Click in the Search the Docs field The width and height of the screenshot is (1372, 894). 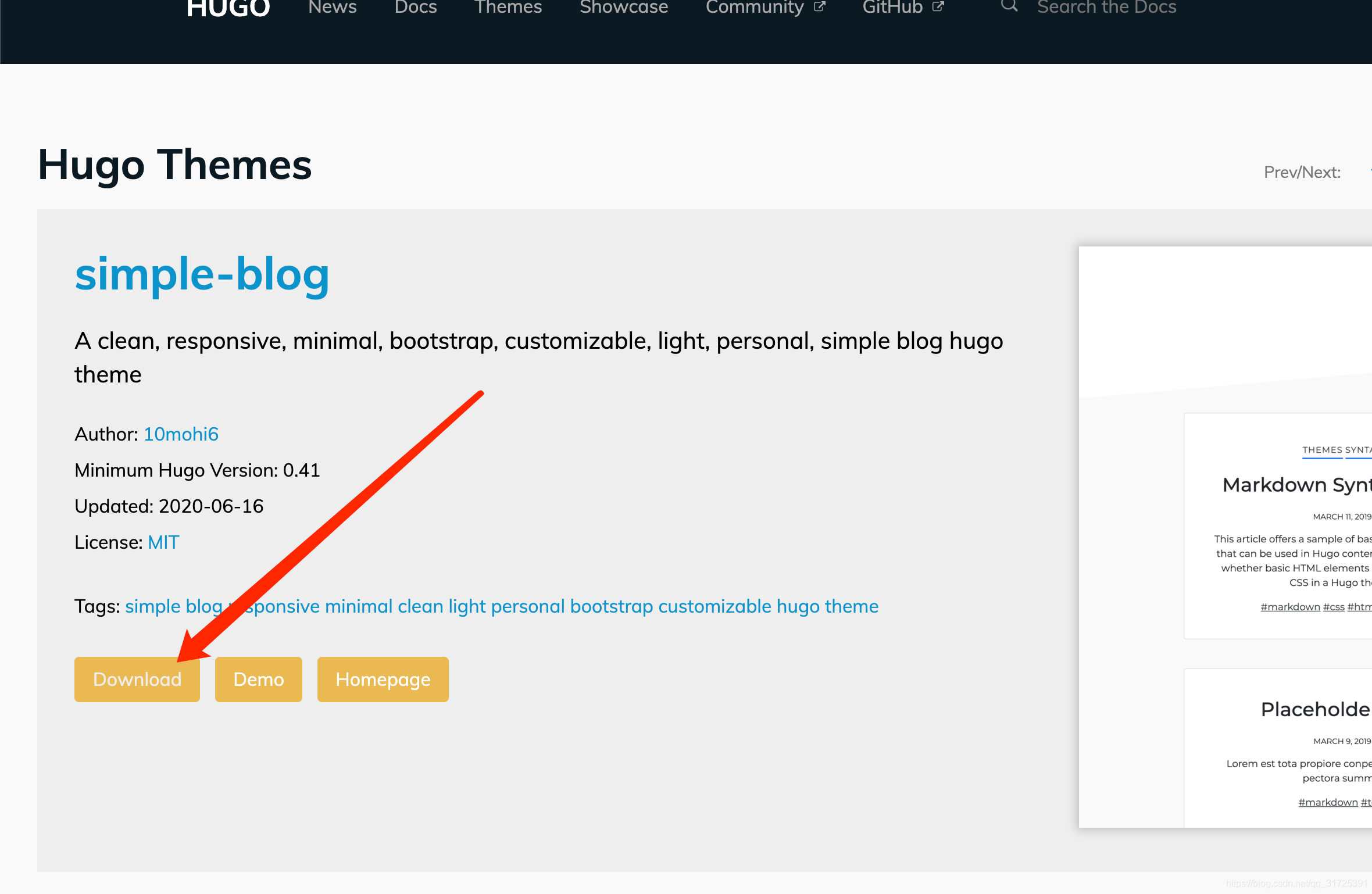pyautogui.click(x=1106, y=7)
